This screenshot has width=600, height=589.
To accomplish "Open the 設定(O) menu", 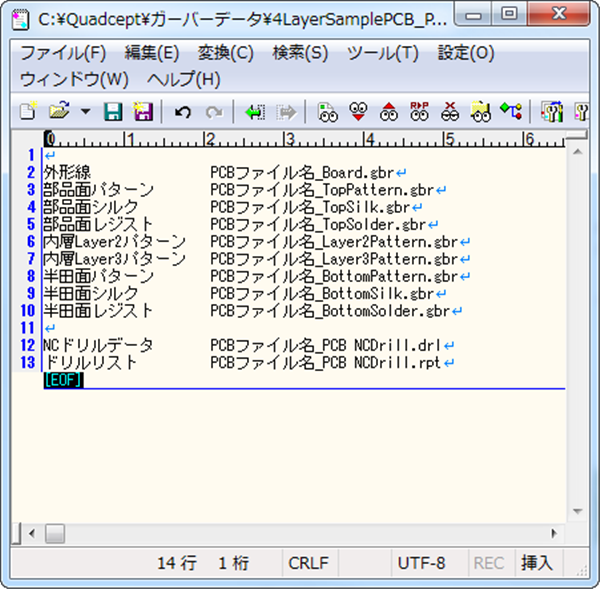I will pyautogui.click(x=466, y=53).
